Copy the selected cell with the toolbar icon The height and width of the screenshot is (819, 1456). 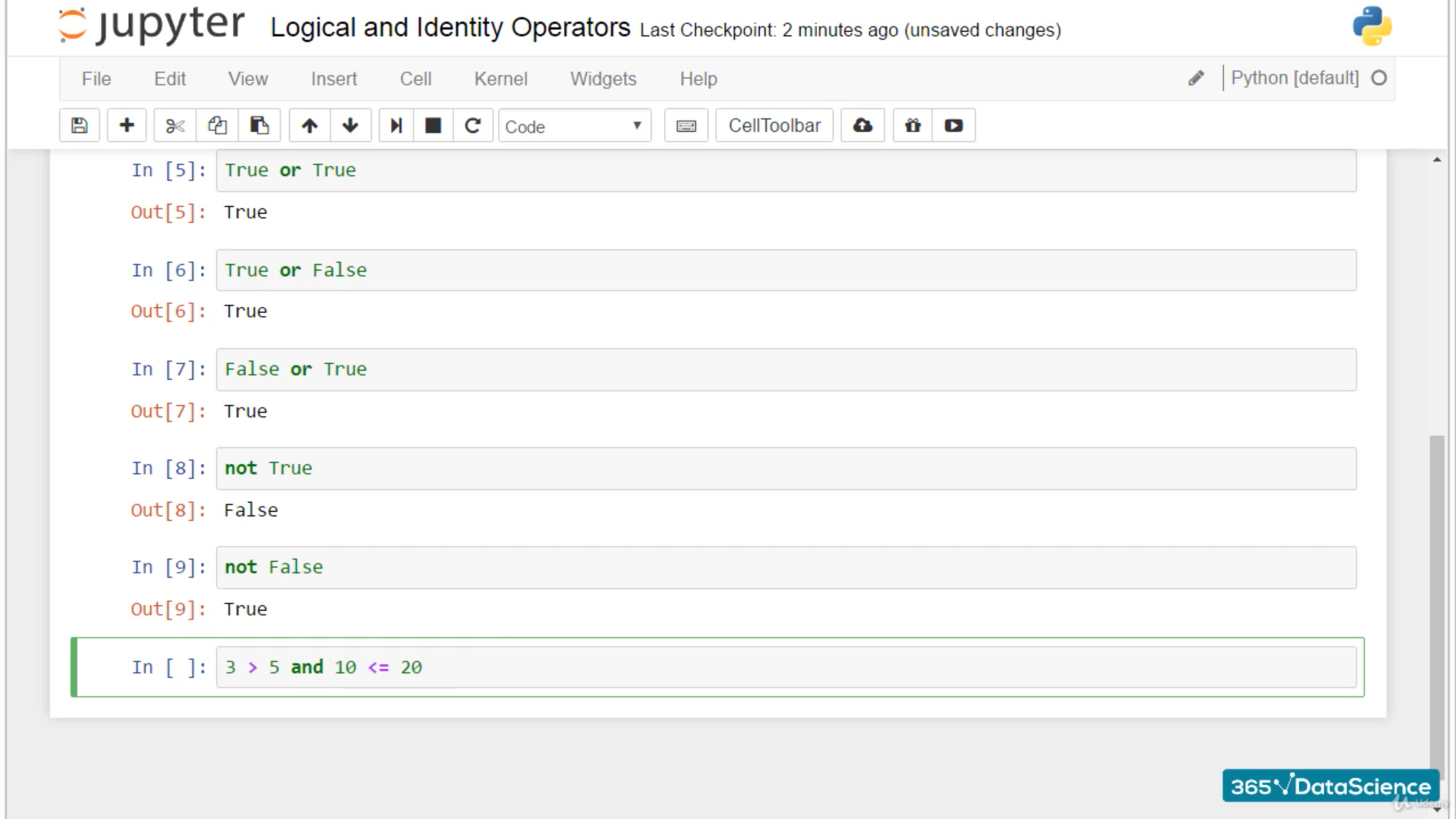click(218, 126)
